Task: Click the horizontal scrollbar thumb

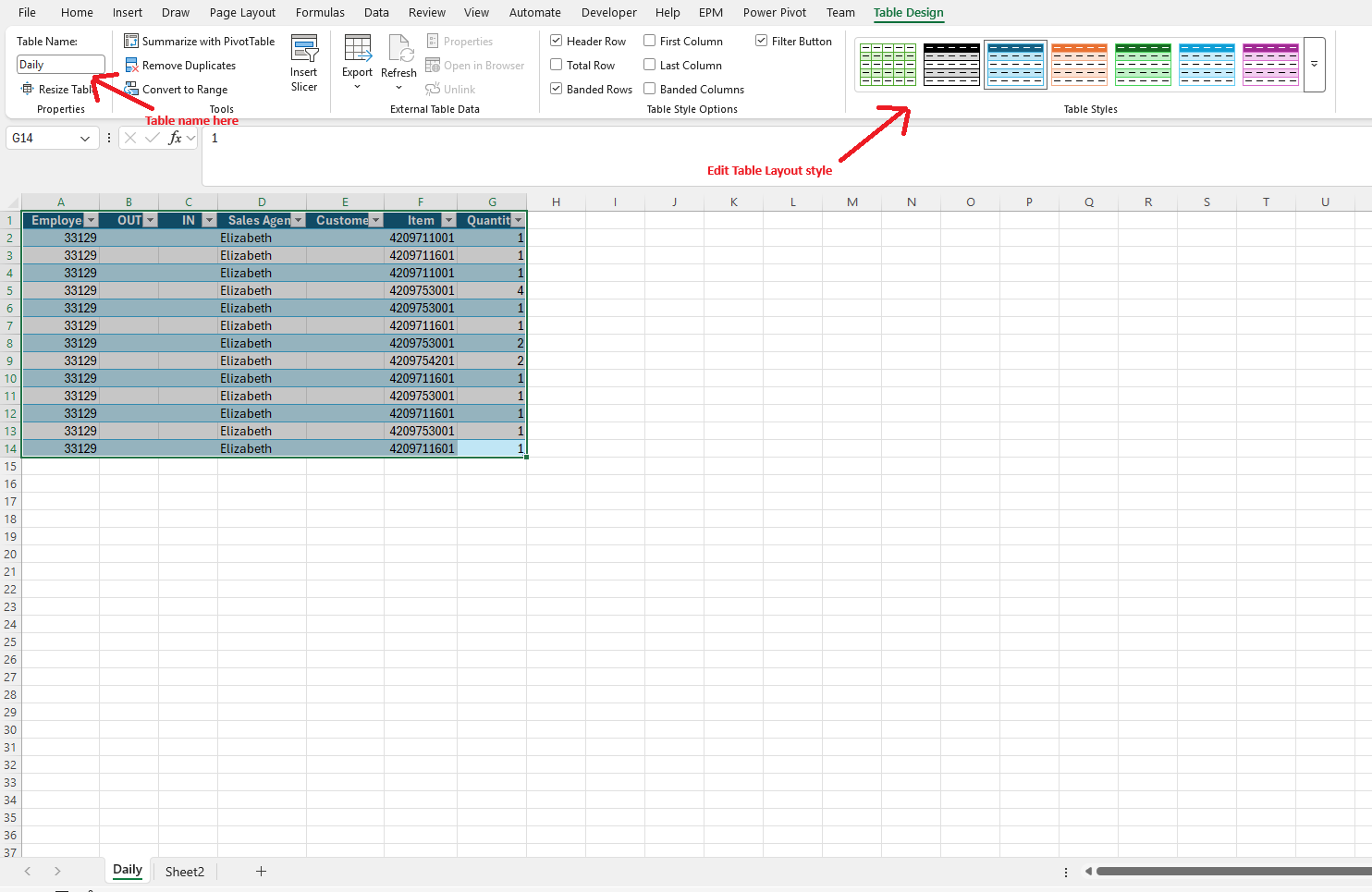Action: point(1233,871)
